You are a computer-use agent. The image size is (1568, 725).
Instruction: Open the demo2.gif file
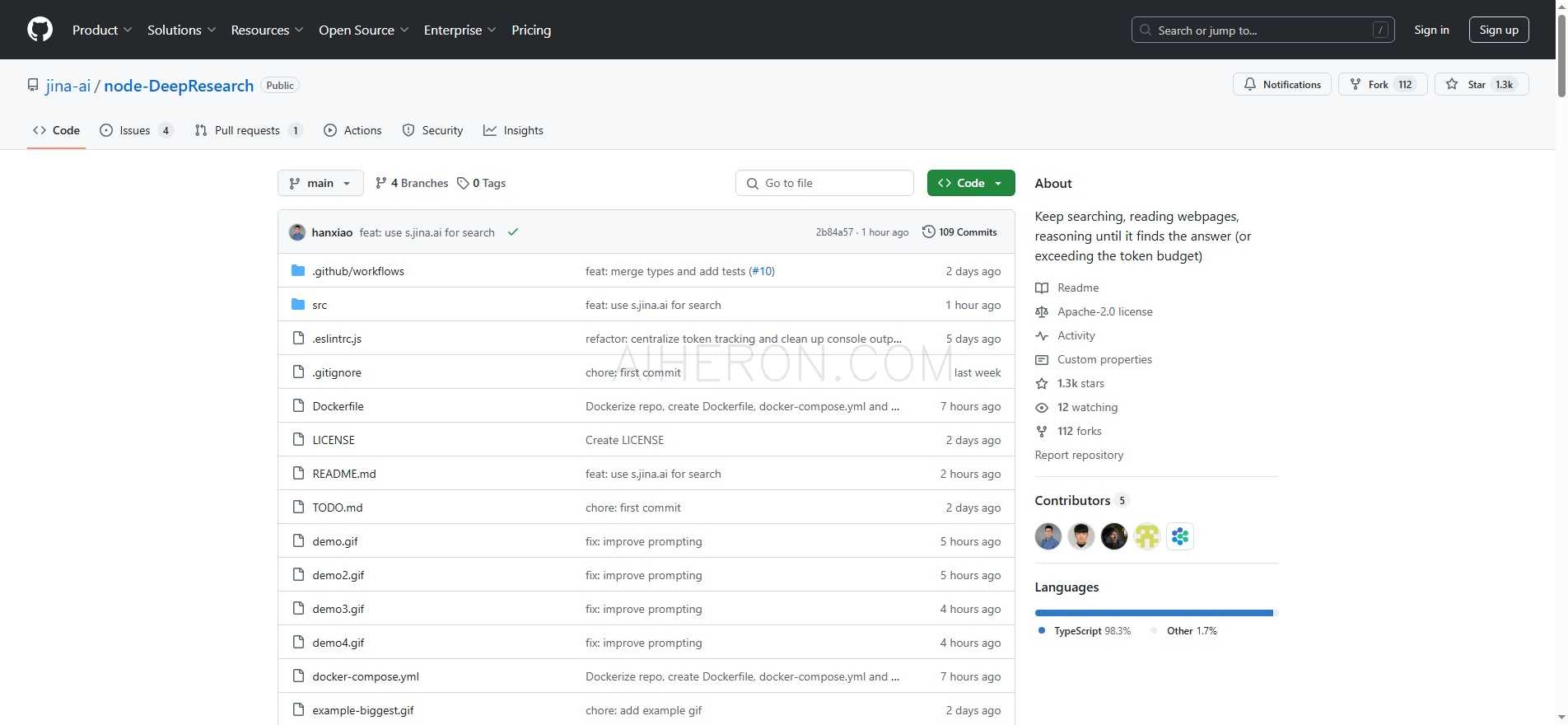click(338, 575)
